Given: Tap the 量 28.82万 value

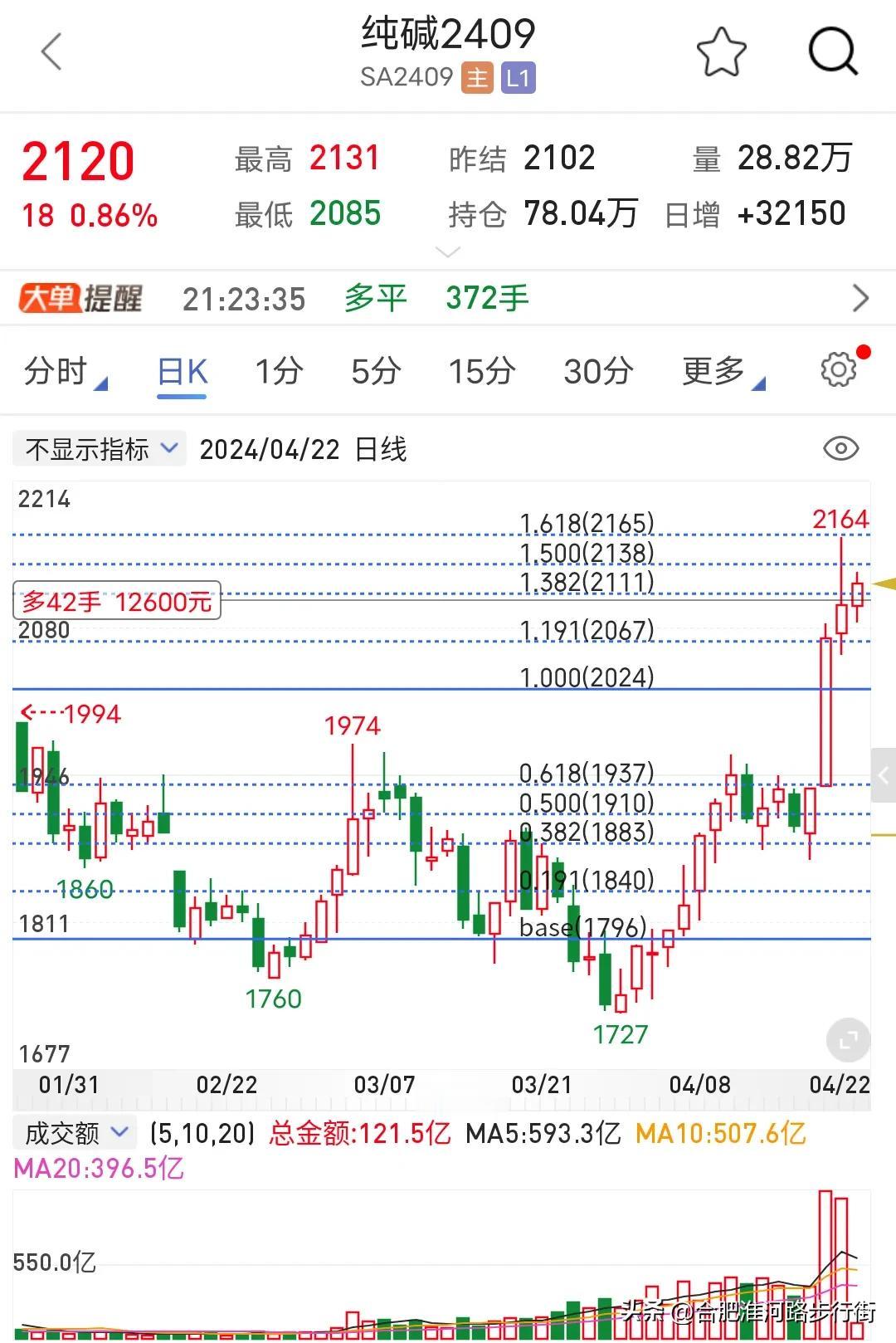Looking at the screenshot, I should (x=795, y=158).
